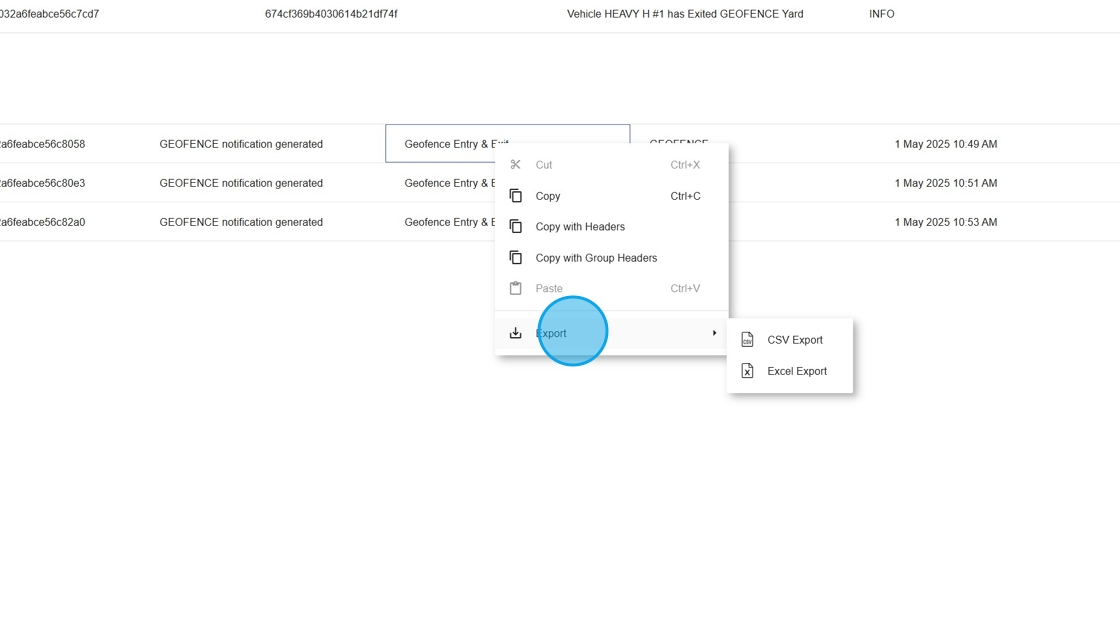Select the Vehicle HEAVY H #1 message cell

point(684,14)
